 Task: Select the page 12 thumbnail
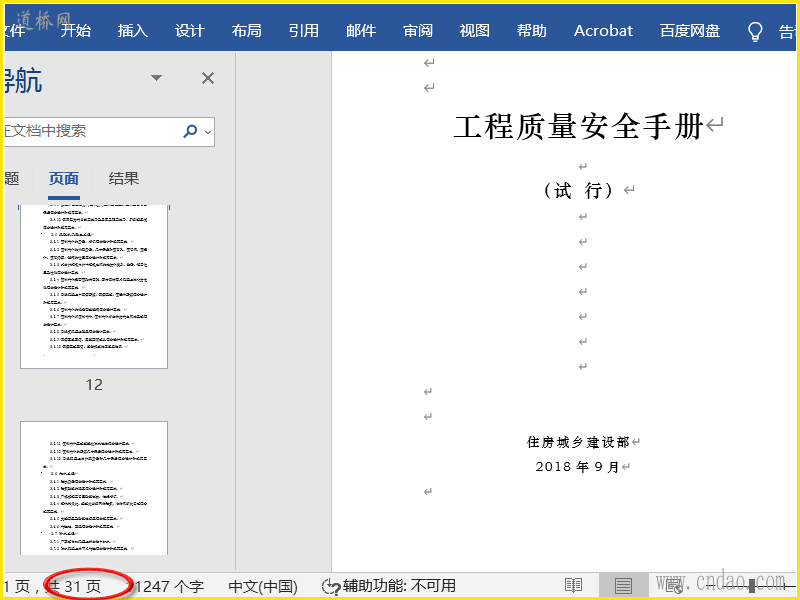click(x=94, y=287)
